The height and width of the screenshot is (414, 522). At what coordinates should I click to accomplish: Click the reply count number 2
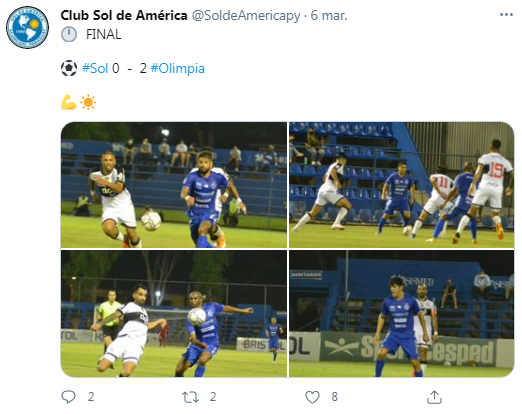point(91,397)
